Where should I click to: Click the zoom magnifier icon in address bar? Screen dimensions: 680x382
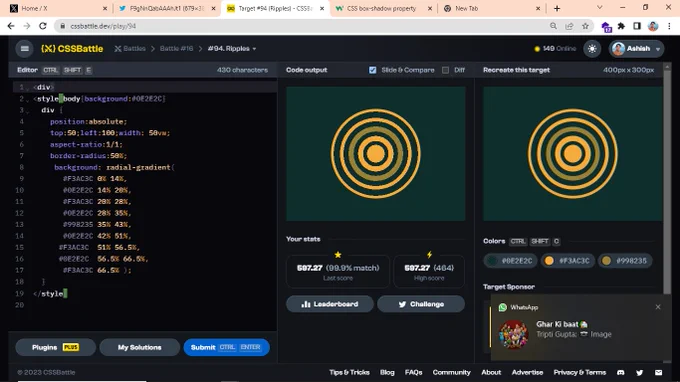tap(553, 26)
